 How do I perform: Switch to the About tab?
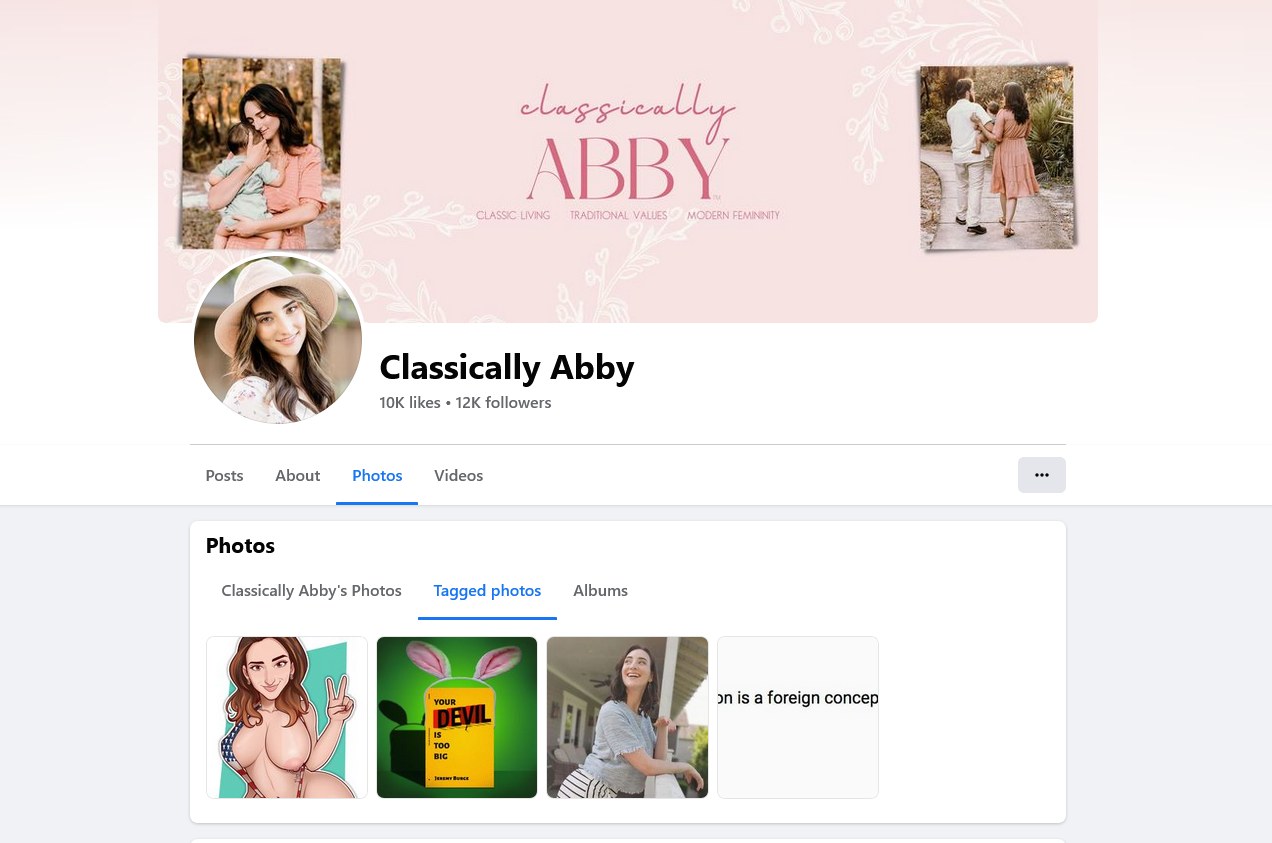297,475
